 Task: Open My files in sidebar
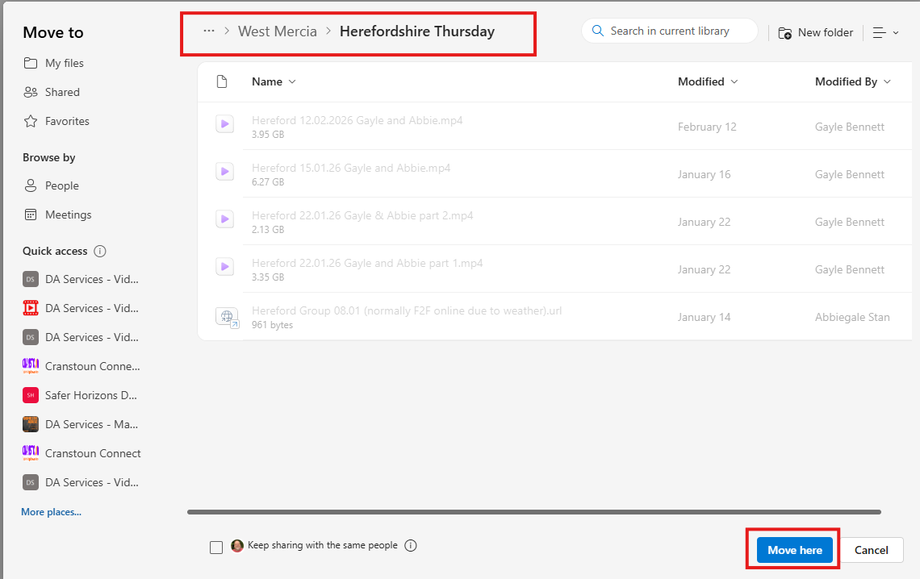[53, 63]
